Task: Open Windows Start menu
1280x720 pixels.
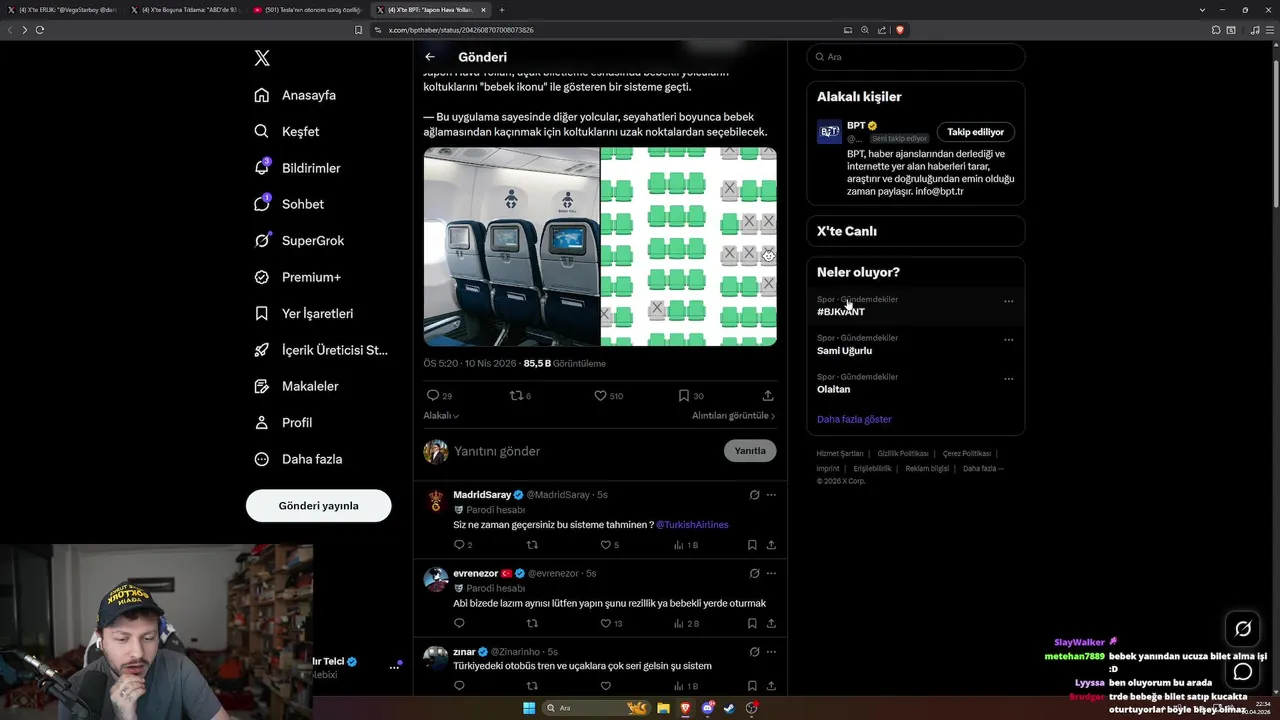Action: [x=529, y=708]
